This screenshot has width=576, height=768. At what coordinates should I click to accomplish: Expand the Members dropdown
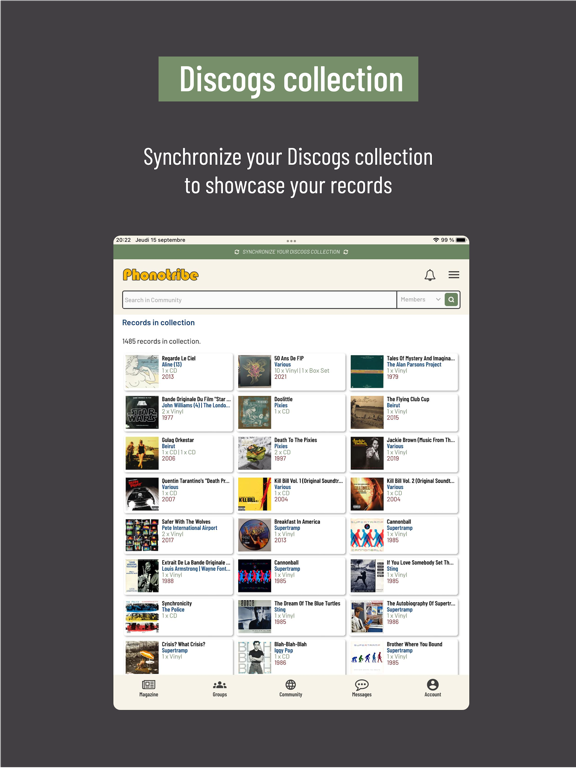pos(420,299)
